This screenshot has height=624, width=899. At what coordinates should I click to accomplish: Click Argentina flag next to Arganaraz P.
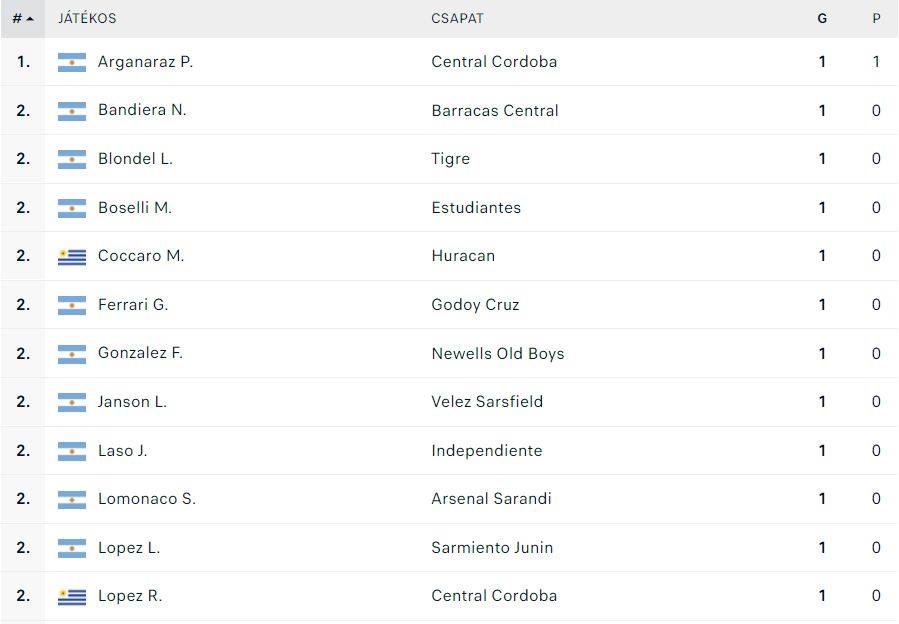tap(72, 62)
